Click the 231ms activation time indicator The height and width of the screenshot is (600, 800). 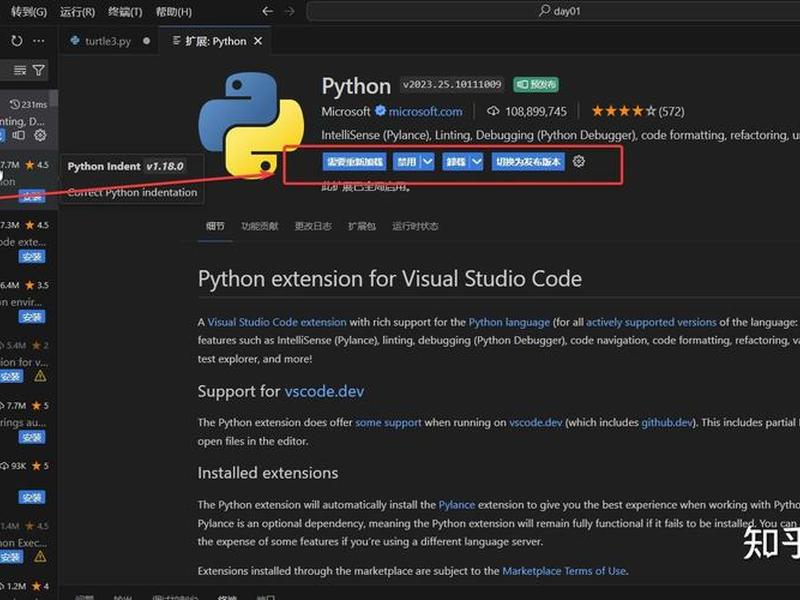[28, 104]
